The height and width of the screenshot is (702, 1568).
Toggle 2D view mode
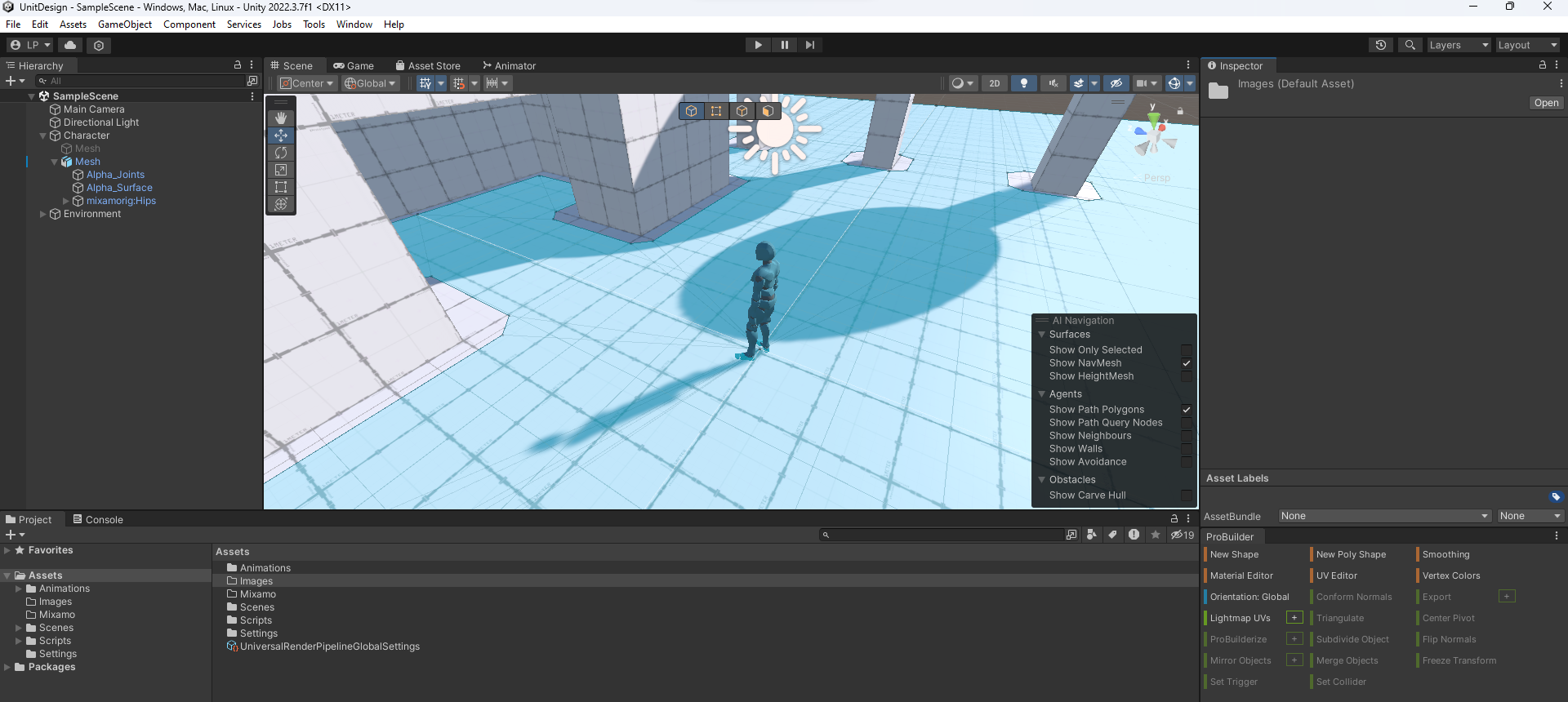click(994, 83)
